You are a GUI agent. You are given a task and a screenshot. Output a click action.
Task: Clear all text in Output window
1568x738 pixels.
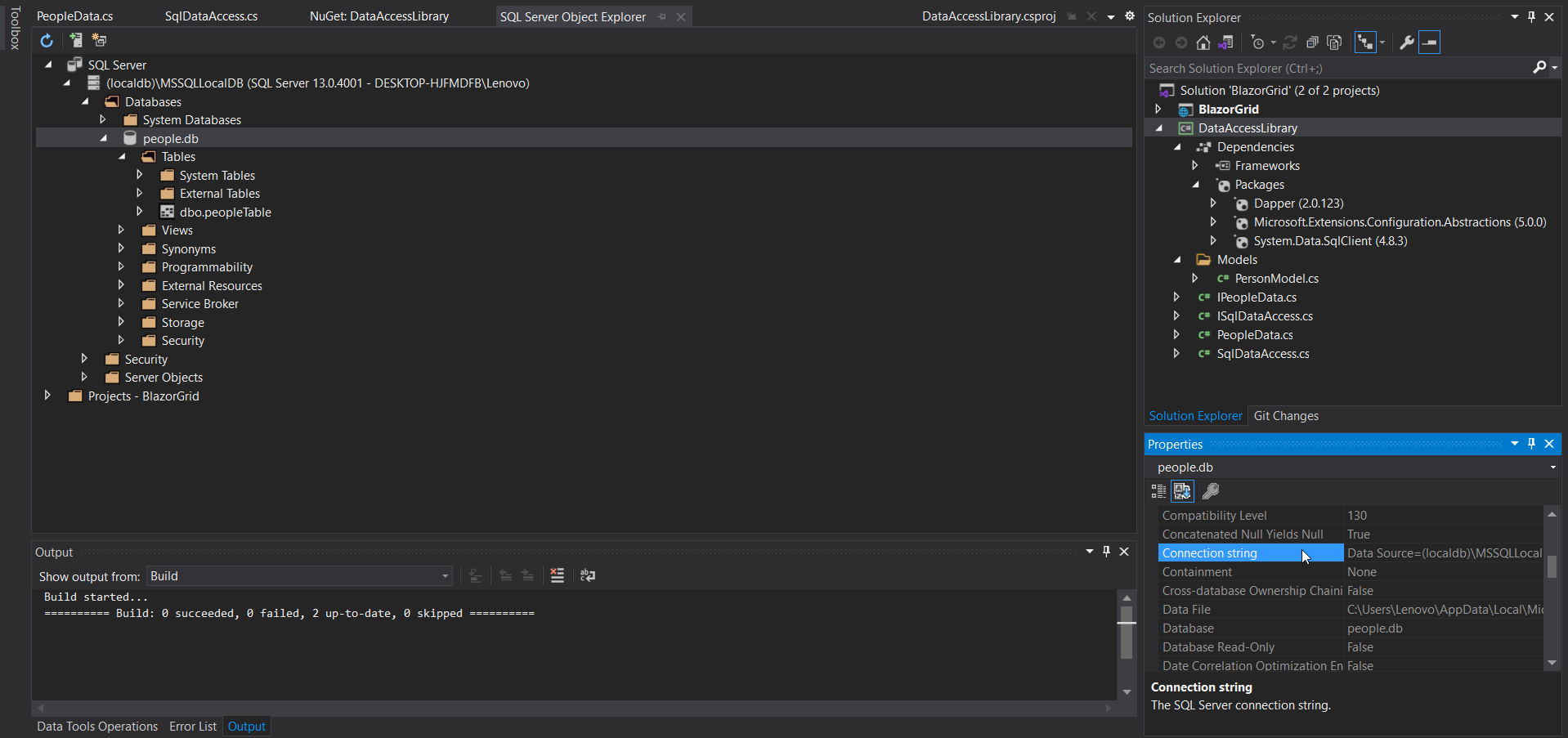(557, 575)
